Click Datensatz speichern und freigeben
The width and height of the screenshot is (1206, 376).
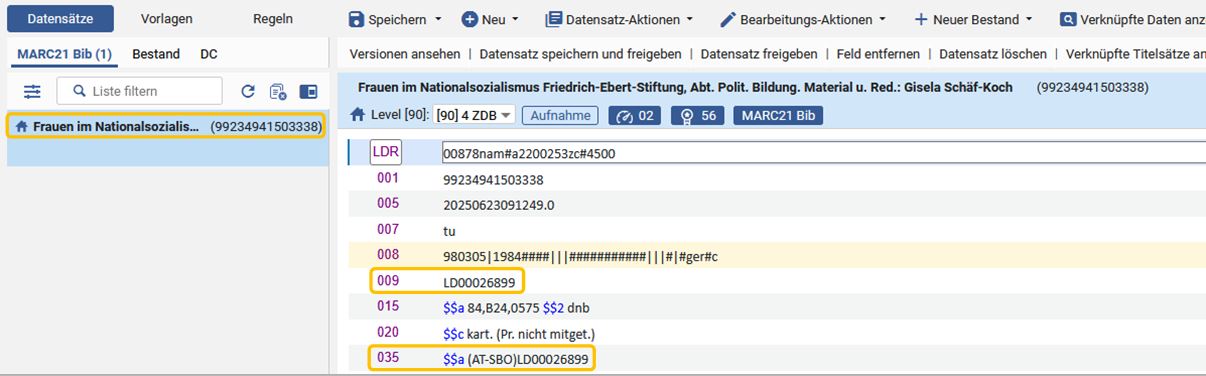(x=581, y=54)
